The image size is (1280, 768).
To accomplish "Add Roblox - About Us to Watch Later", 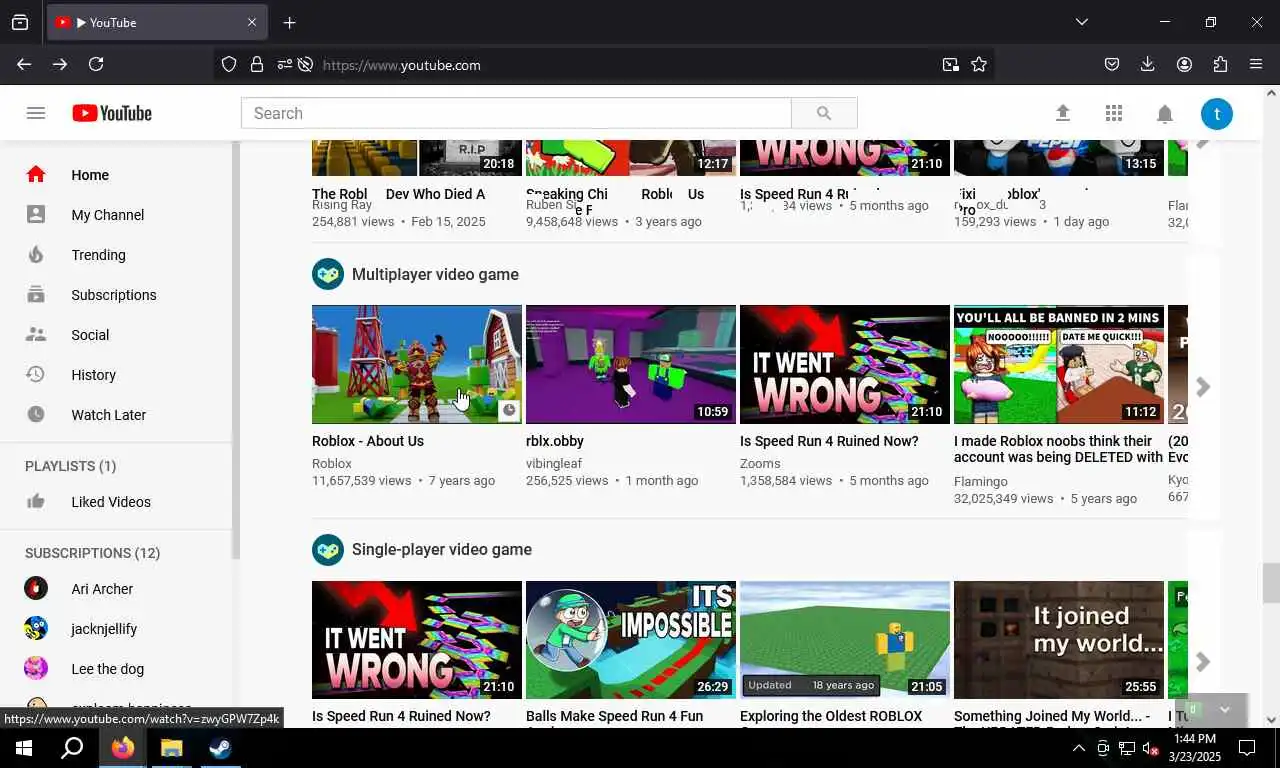I will (x=509, y=410).
